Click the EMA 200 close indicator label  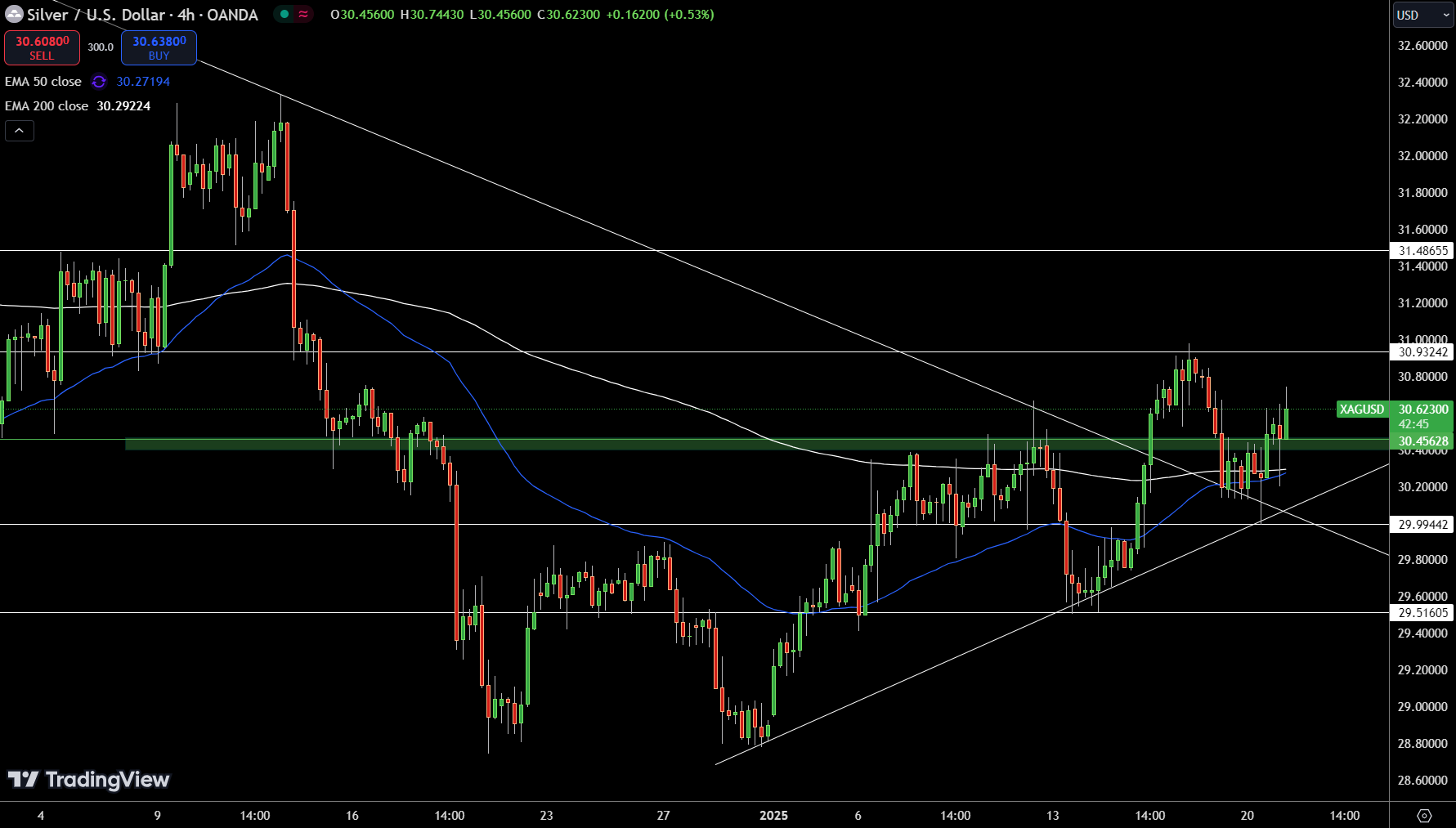[x=47, y=106]
